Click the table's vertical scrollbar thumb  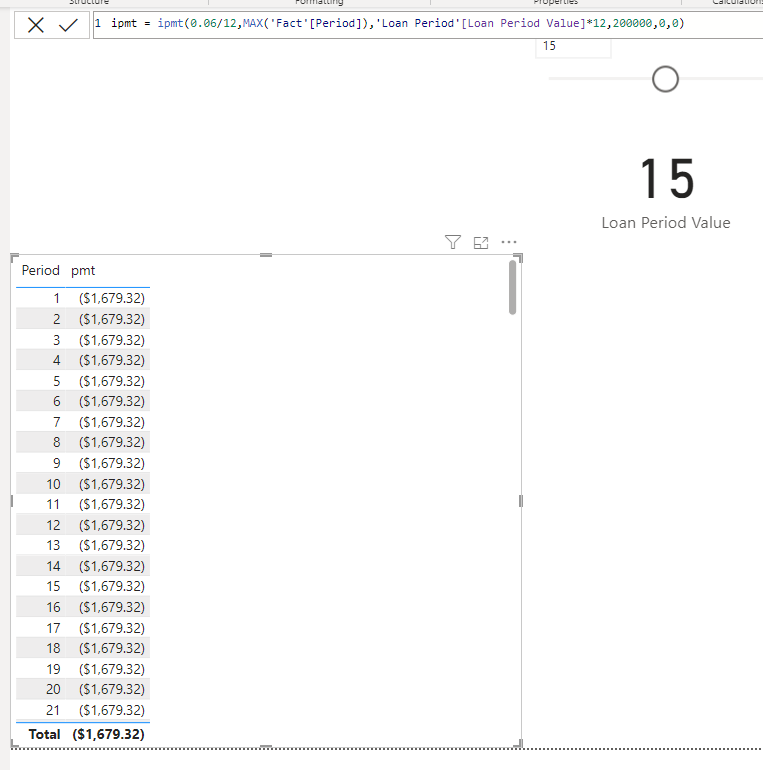click(x=513, y=288)
